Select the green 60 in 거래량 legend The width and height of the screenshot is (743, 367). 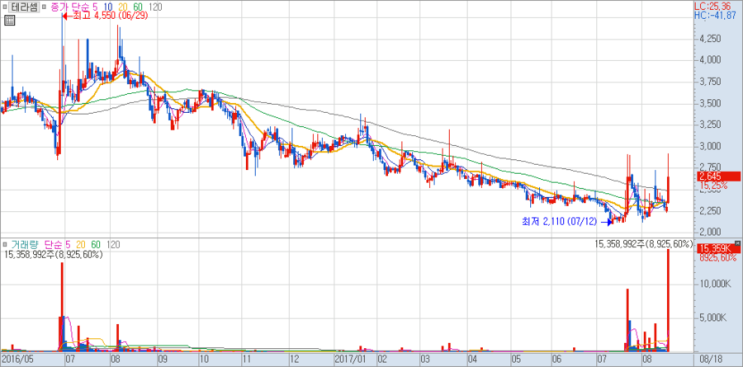96,244
